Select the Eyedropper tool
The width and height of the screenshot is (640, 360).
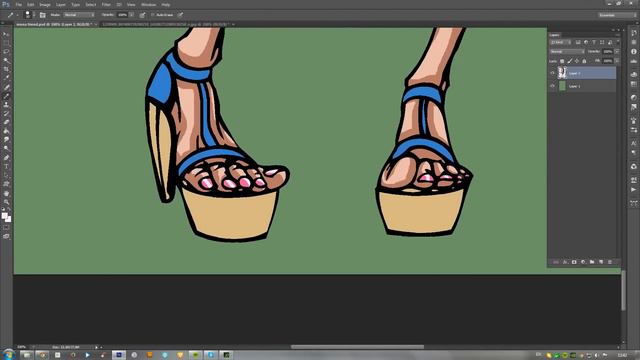(x=6, y=78)
